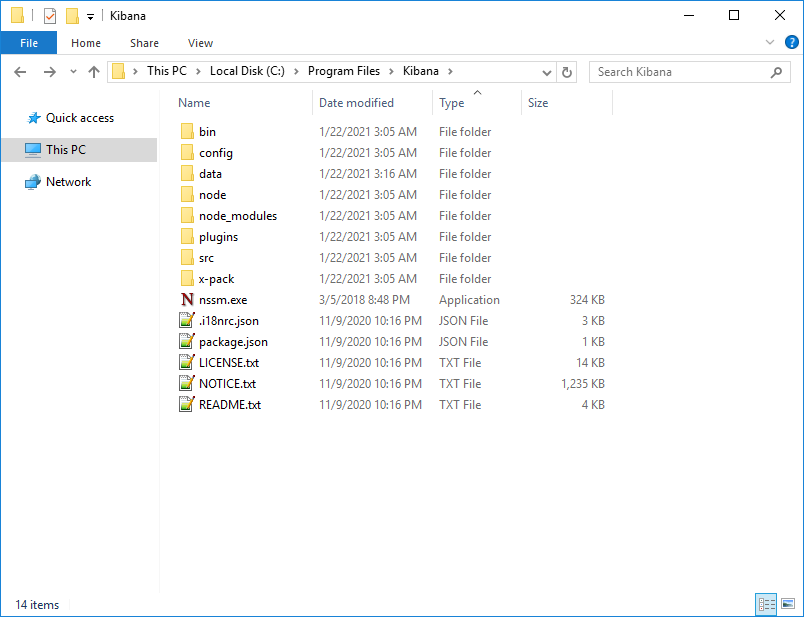Open the address bar history dropdown

pyautogui.click(x=546, y=71)
